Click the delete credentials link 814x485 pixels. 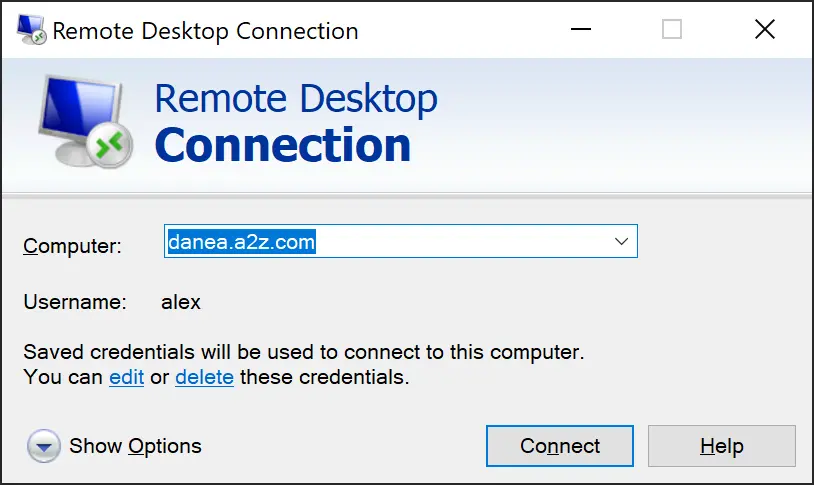pyautogui.click(x=204, y=378)
